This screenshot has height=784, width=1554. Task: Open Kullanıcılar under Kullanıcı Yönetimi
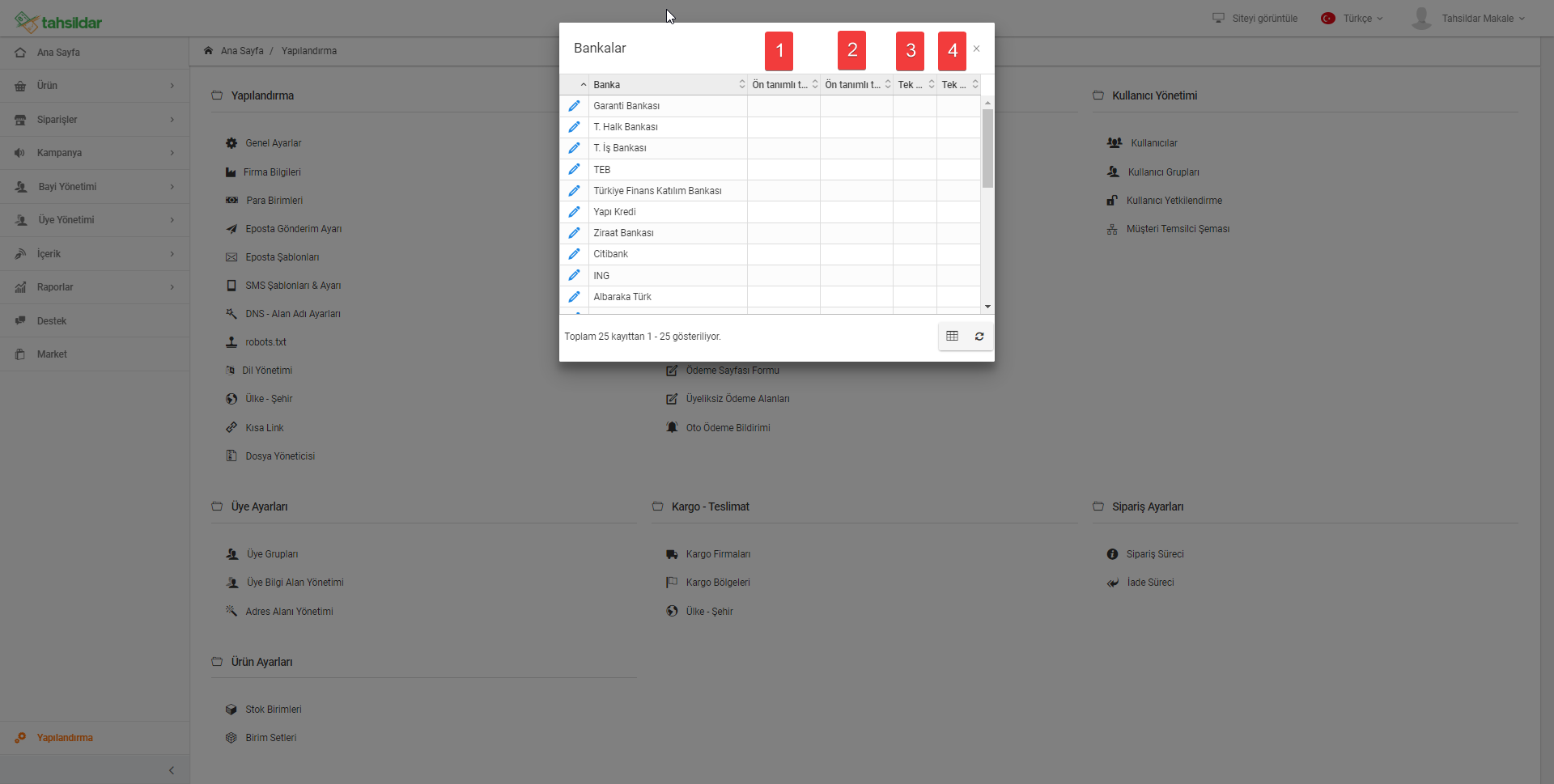coord(1153,143)
